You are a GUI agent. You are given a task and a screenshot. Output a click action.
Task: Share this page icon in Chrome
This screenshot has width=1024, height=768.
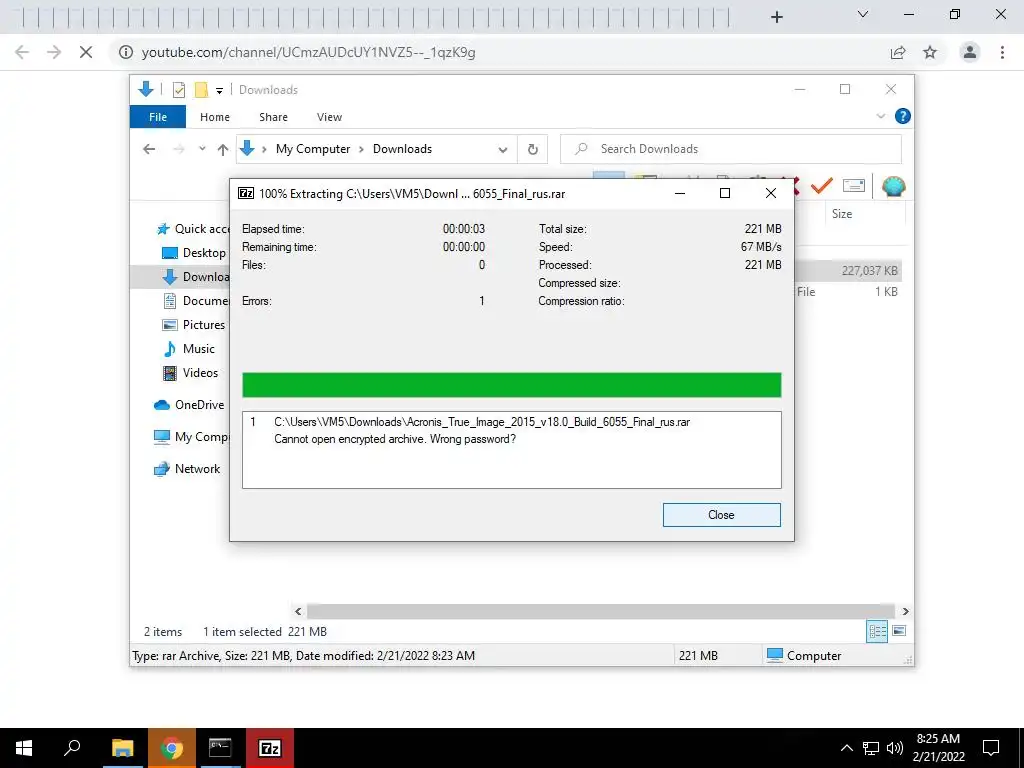(x=898, y=52)
